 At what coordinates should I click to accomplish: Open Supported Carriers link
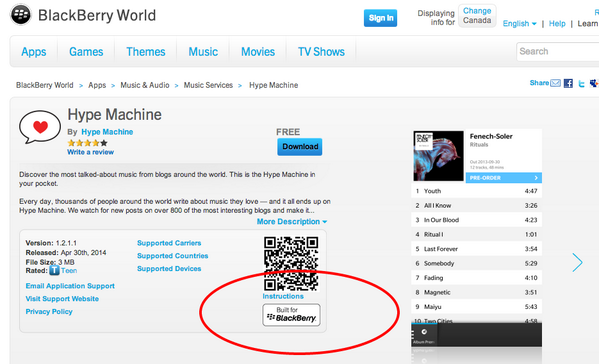[169, 243]
